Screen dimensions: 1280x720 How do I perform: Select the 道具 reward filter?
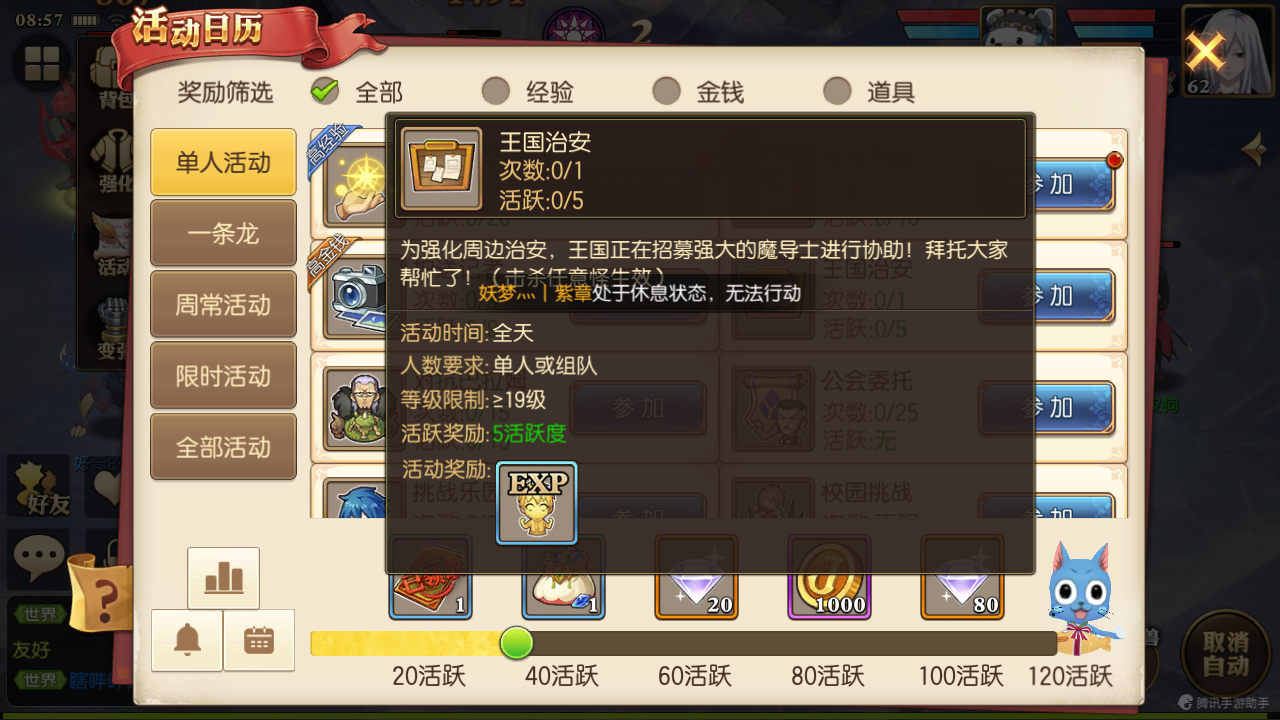tap(870, 92)
